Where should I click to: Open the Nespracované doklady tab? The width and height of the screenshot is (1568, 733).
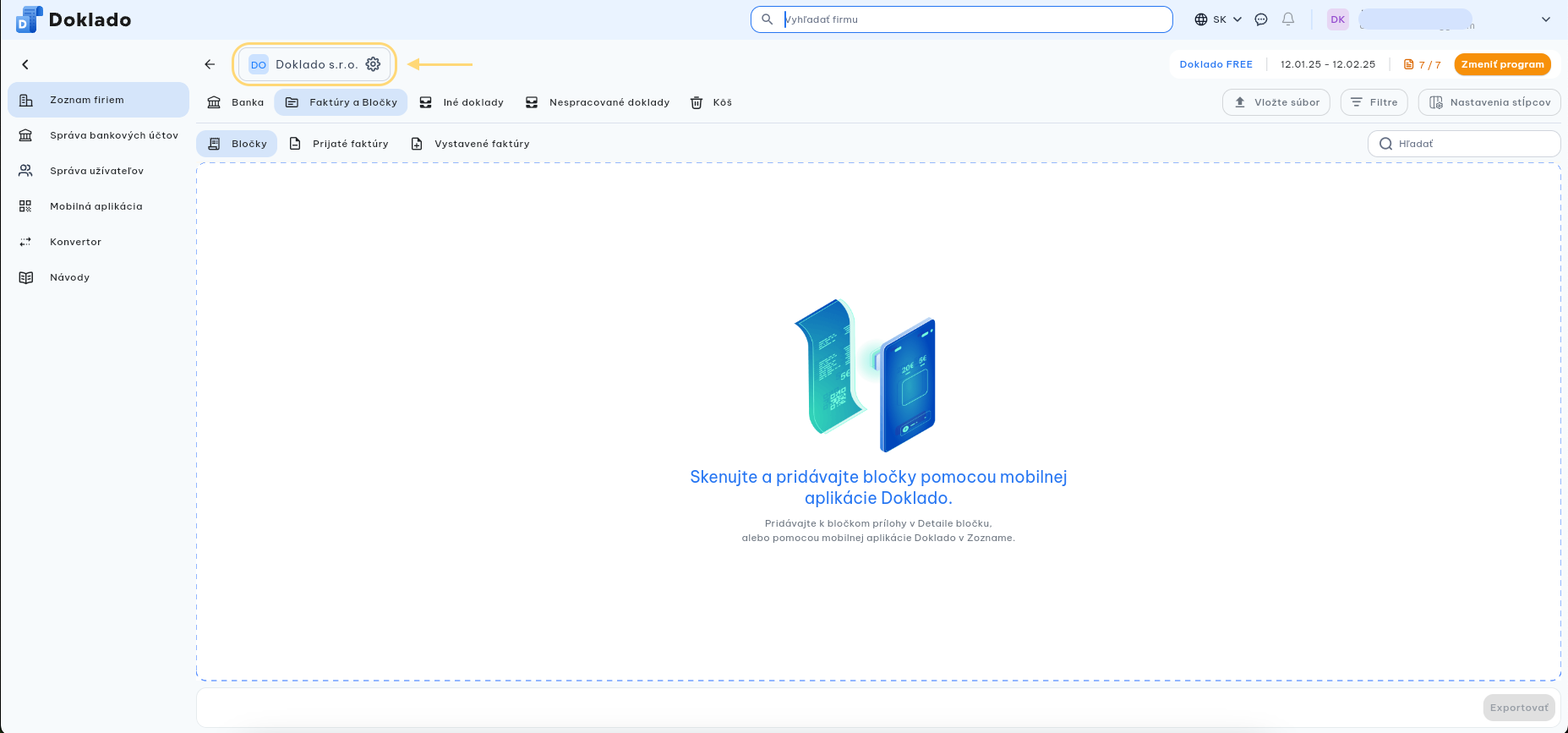(x=598, y=102)
